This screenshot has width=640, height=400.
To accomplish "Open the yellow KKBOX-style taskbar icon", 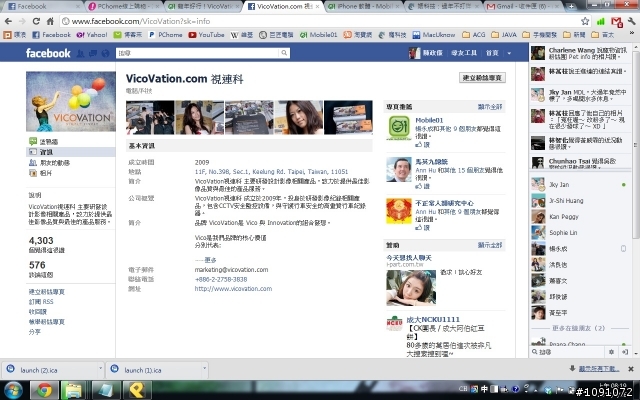I will click(135, 390).
